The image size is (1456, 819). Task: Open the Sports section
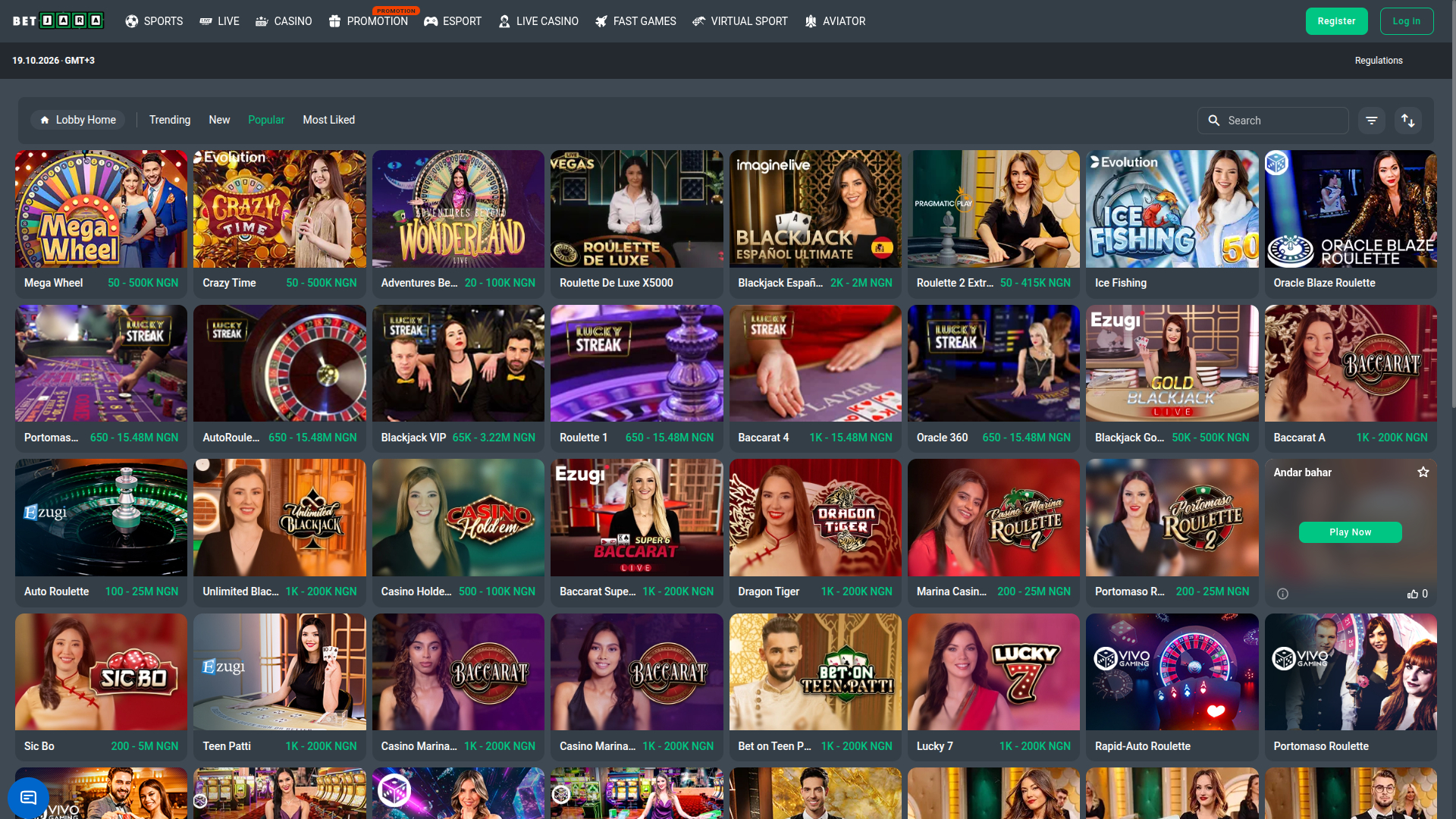pos(154,21)
